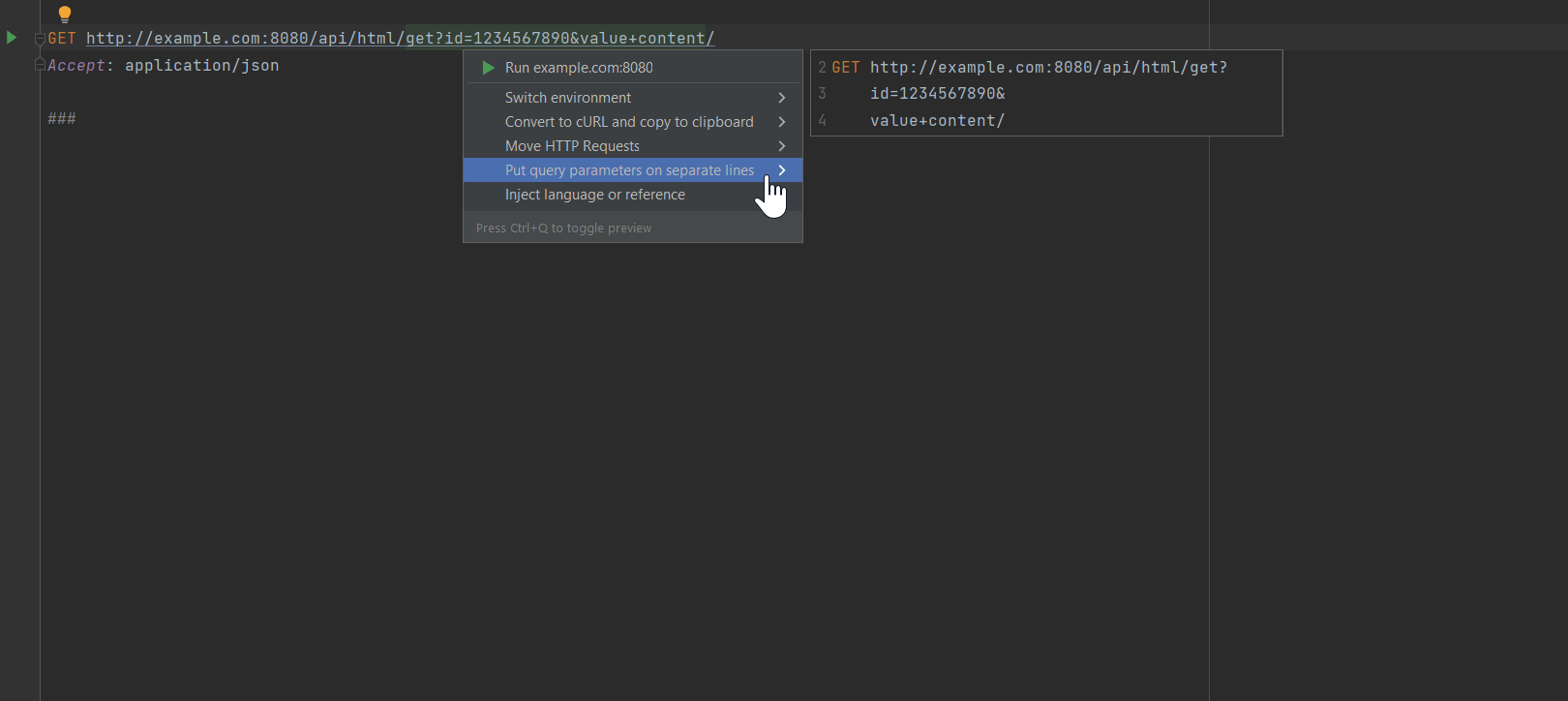Click the green run triangle in the gutter
The width and height of the screenshot is (1568, 701).
click(x=11, y=38)
